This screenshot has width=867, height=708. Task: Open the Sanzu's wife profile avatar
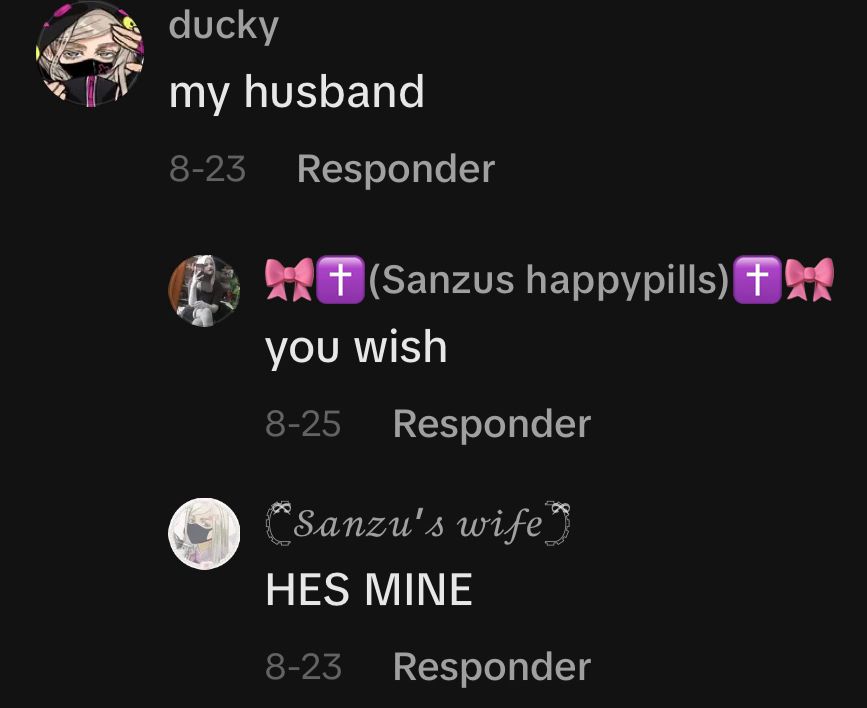coord(204,534)
